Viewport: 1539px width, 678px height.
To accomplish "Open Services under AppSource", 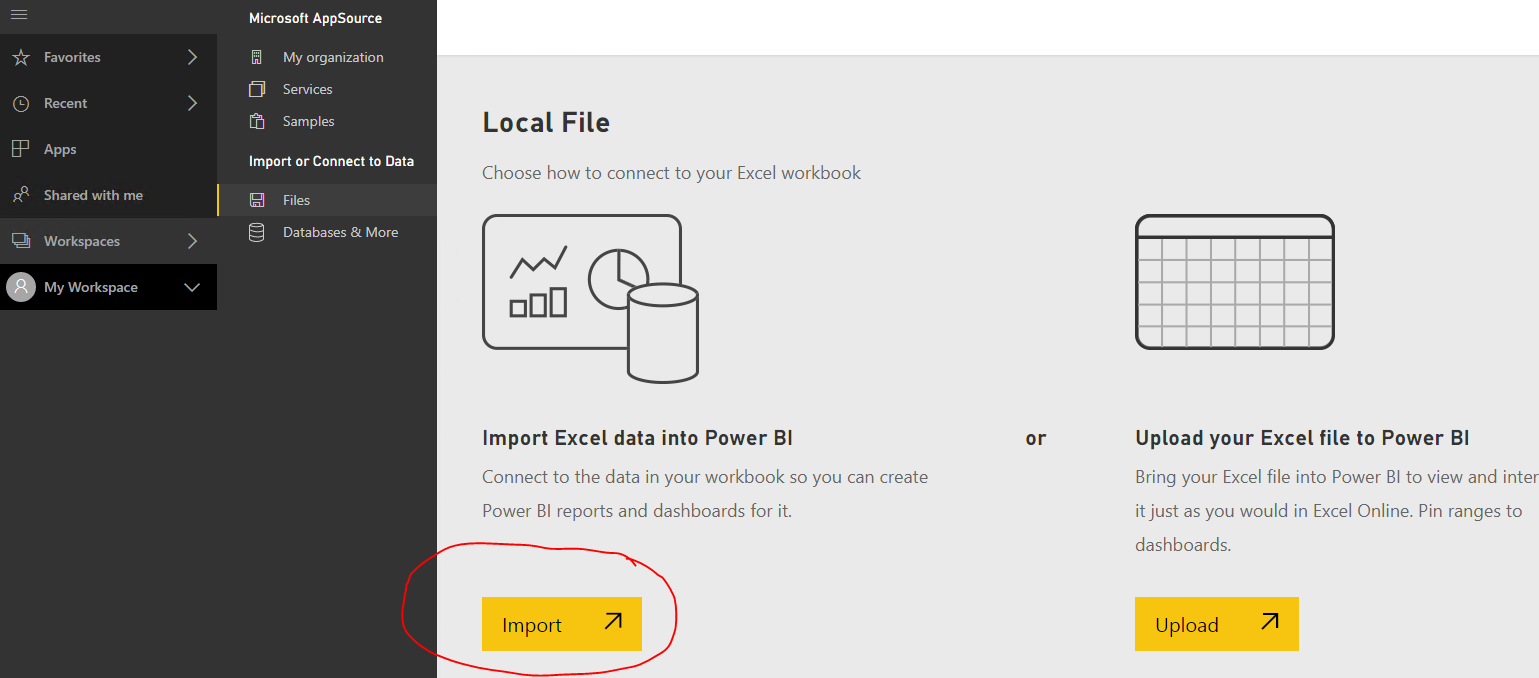I will tap(327, 89).
